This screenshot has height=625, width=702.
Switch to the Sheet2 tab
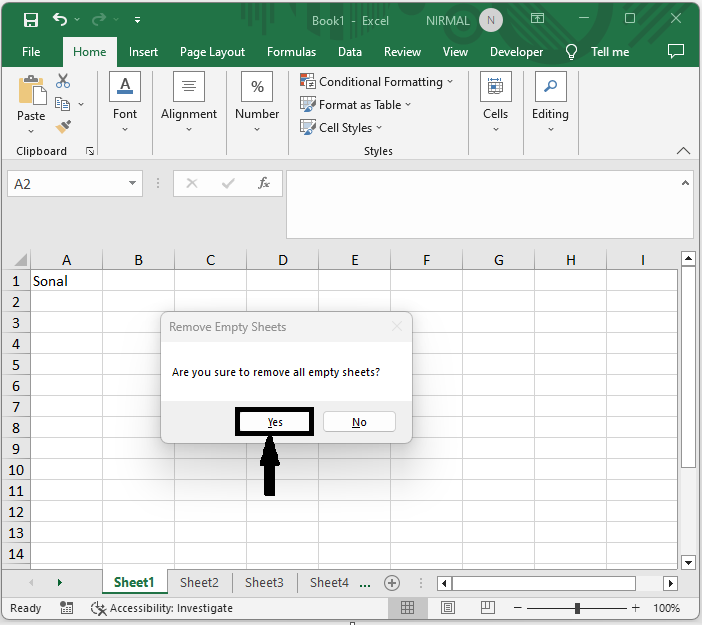click(x=199, y=582)
